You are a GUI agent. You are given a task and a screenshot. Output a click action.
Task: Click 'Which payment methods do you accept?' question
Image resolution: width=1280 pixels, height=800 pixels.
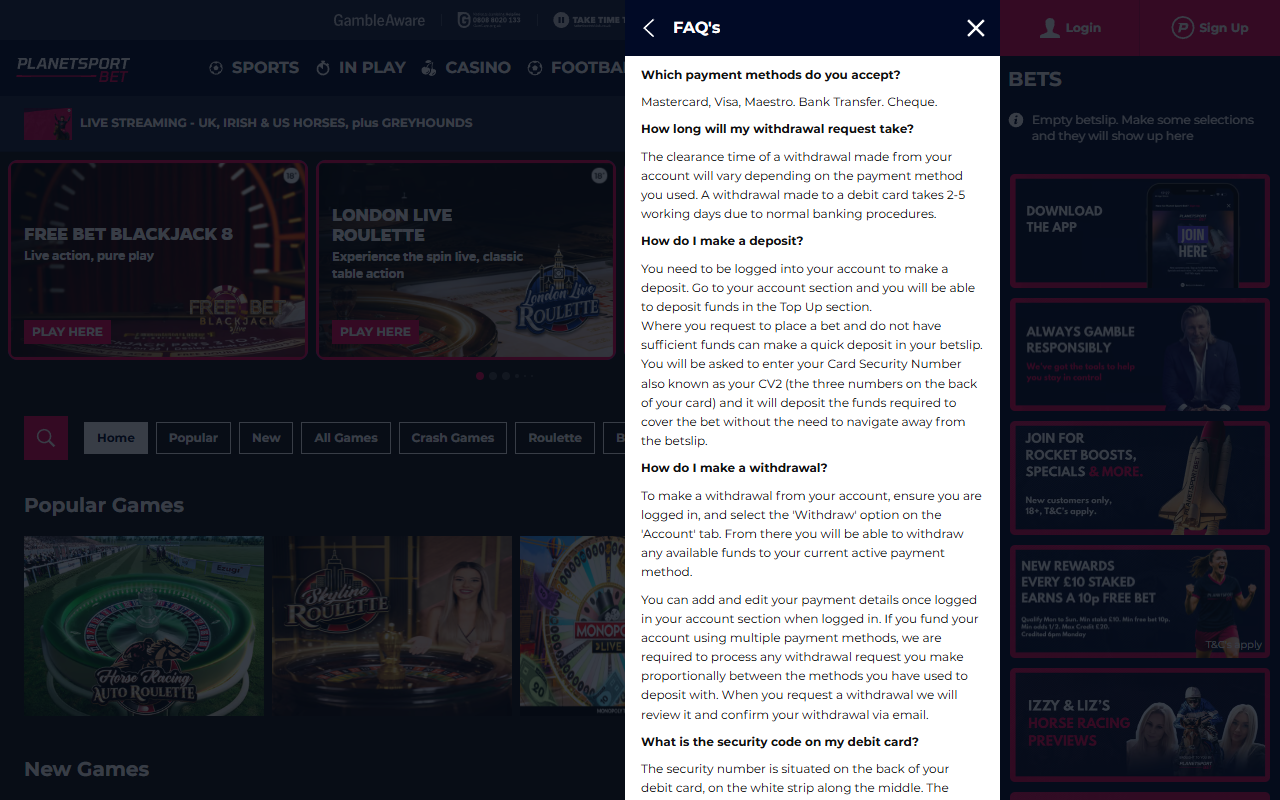[x=771, y=75]
